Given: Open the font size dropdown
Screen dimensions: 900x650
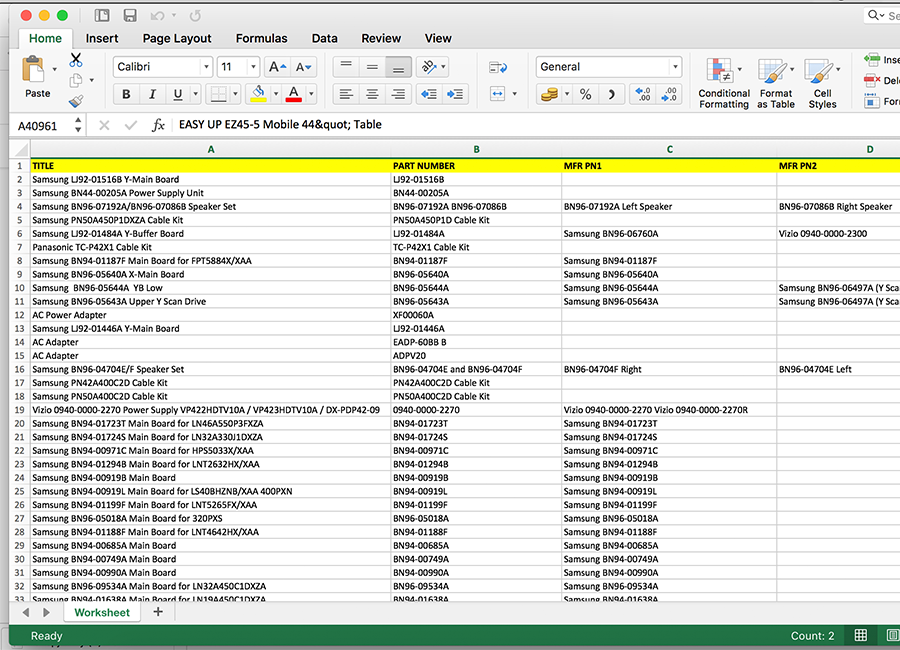Looking at the screenshot, I should tap(251, 67).
